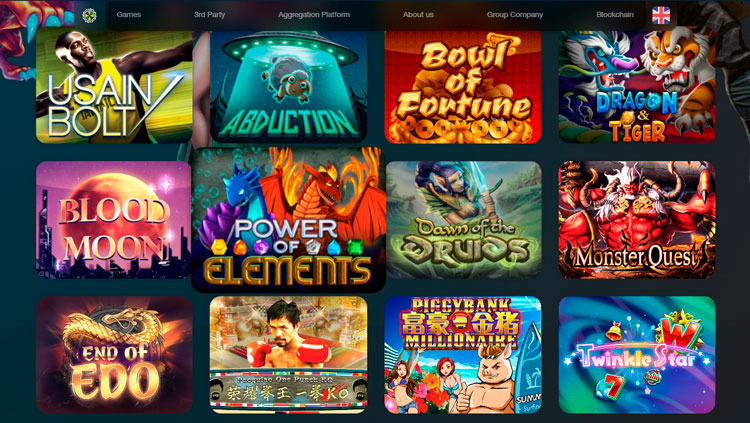The height and width of the screenshot is (423, 750).
Task: Go to Aggregation Platform page
Action: (314, 15)
